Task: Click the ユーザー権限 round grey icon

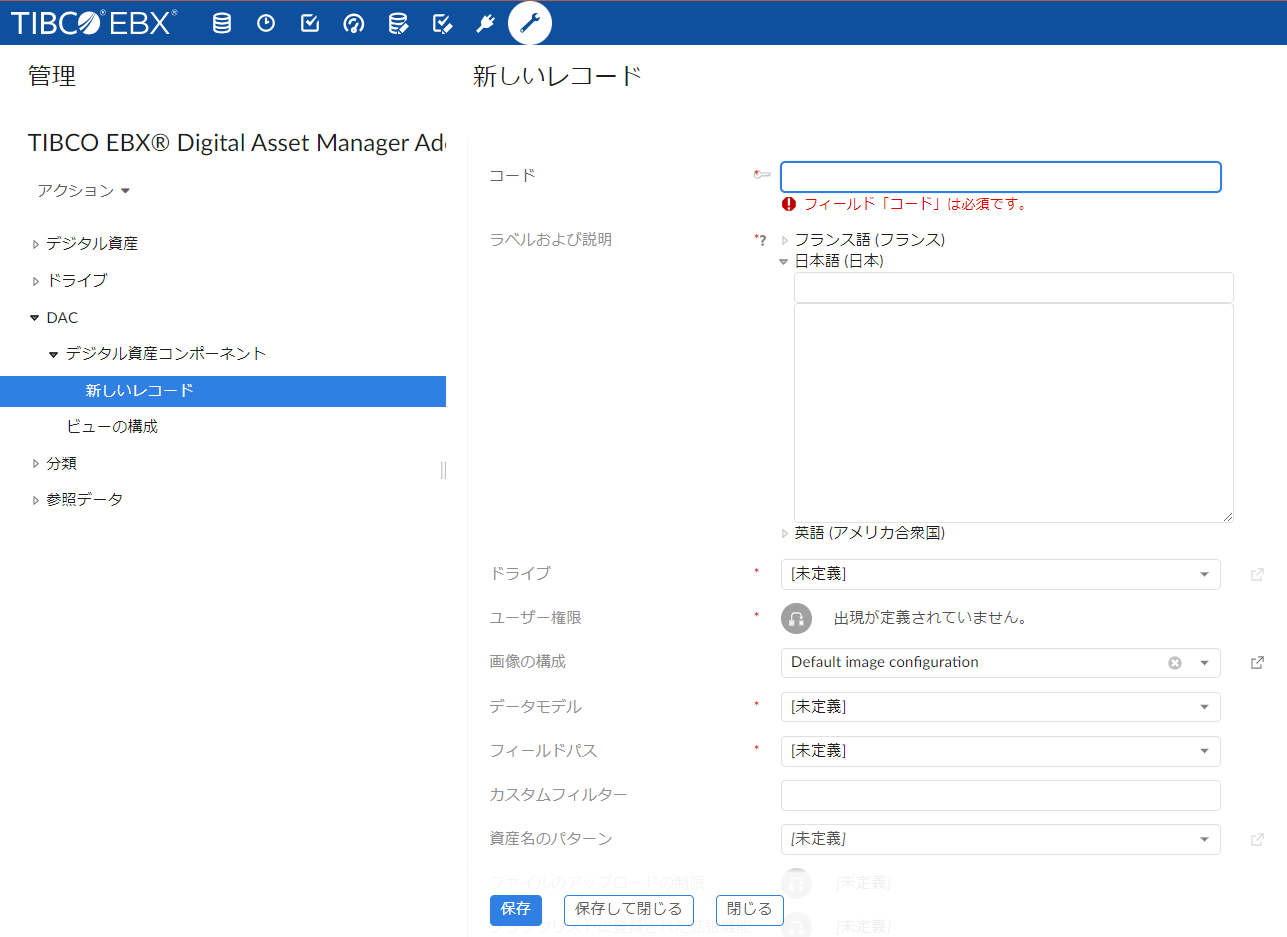Action: pos(796,618)
